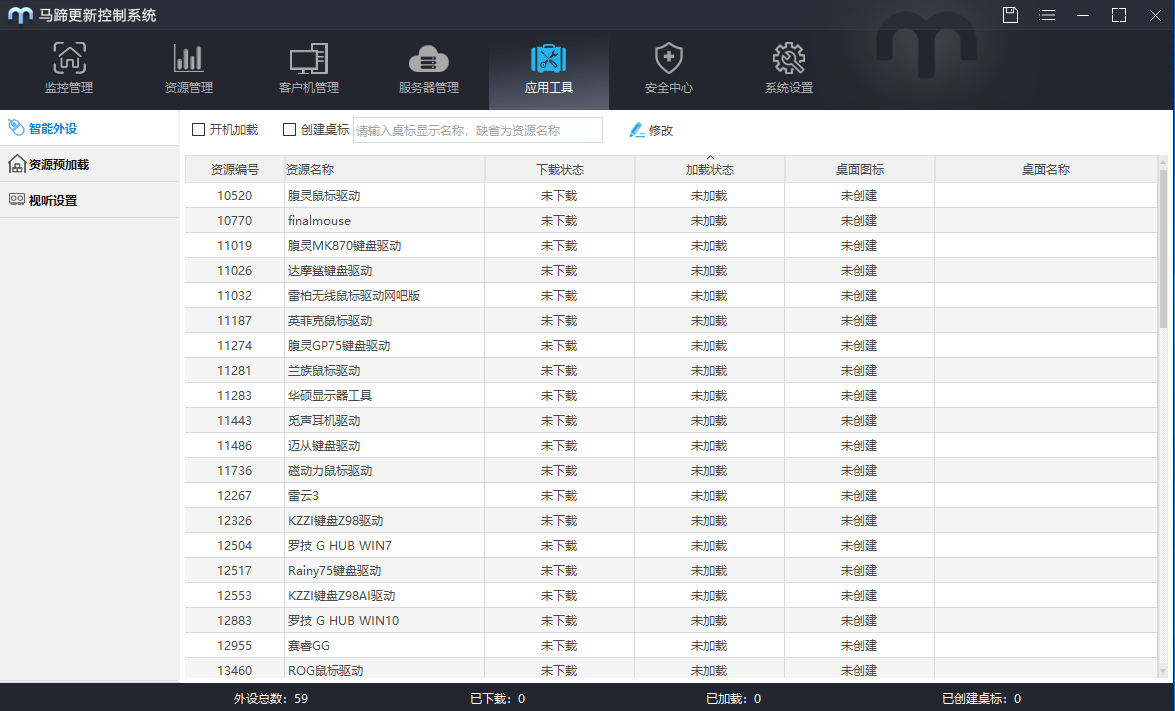Select row KZZI键盘Z98AI驱动
Screen dimensions: 1175x711
click(671, 595)
